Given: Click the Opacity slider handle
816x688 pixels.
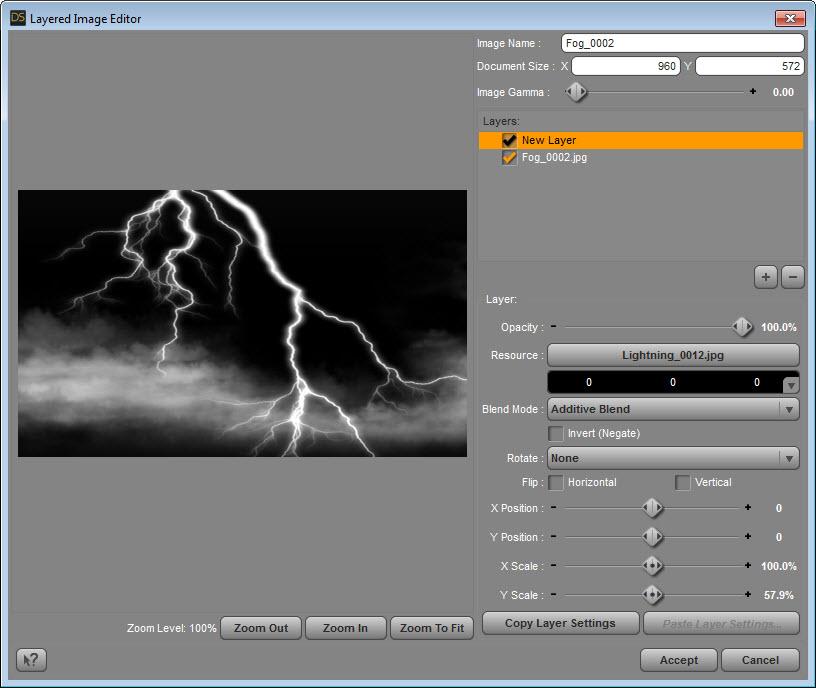Looking at the screenshot, I should [x=742, y=327].
